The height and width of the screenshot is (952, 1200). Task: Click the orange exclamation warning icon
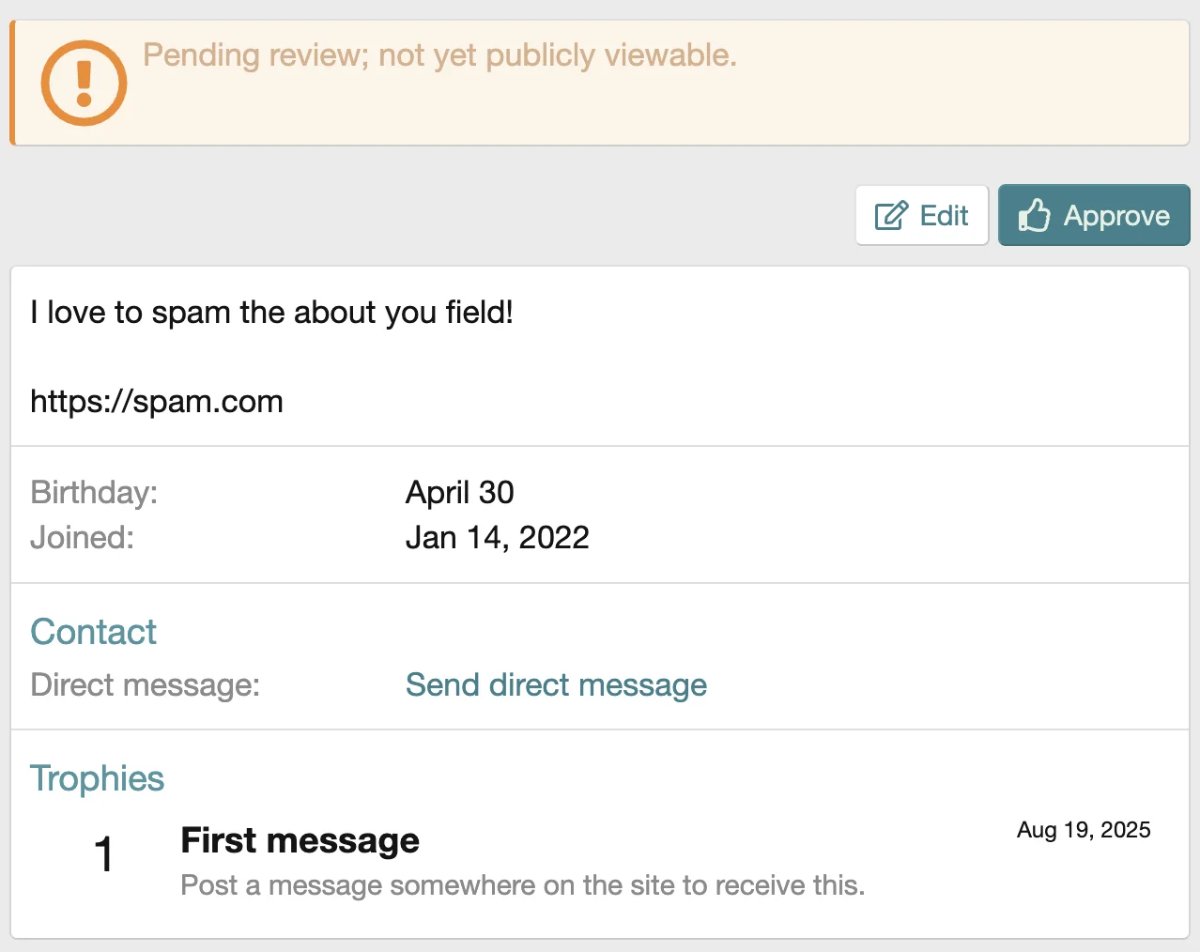coord(84,84)
